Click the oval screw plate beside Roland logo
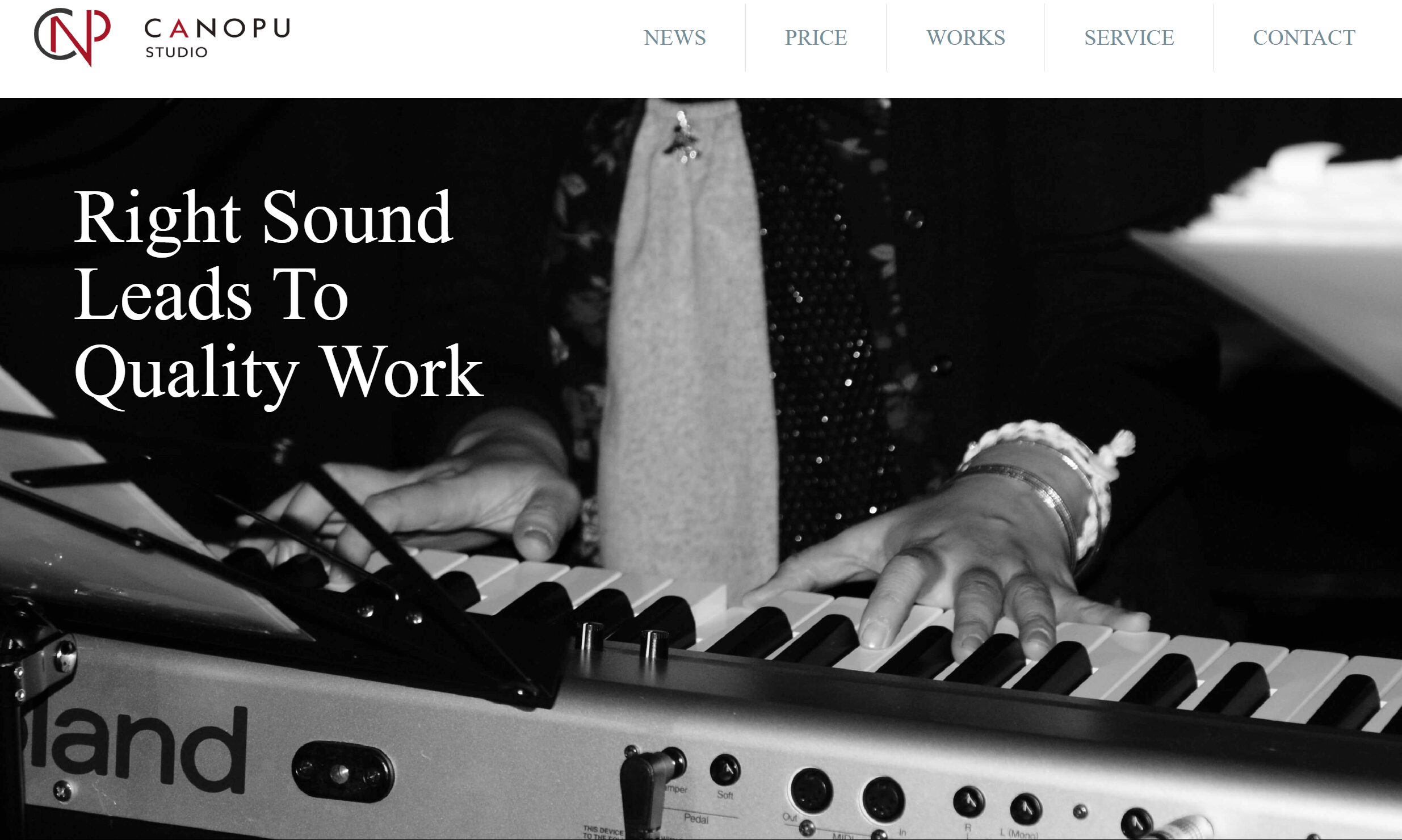The height and width of the screenshot is (840, 1402). tap(342, 772)
